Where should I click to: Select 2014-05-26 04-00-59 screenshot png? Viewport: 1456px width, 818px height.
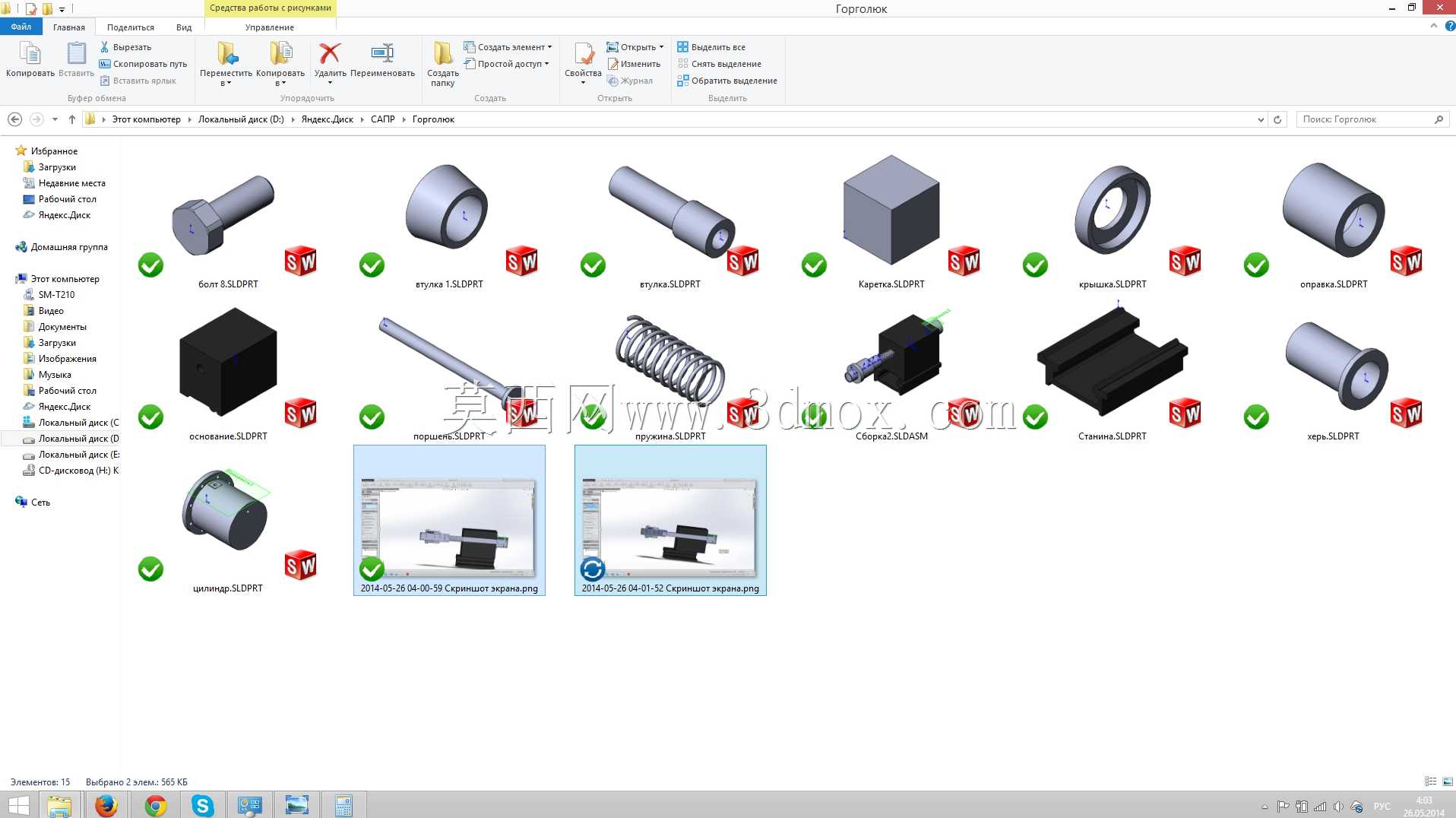click(x=449, y=520)
